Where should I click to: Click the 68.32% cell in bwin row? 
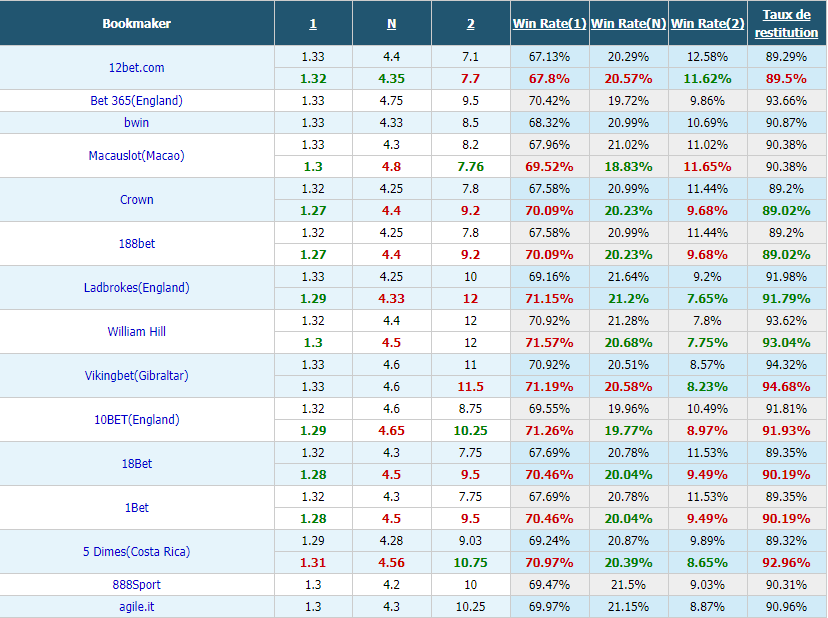[x=550, y=123]
